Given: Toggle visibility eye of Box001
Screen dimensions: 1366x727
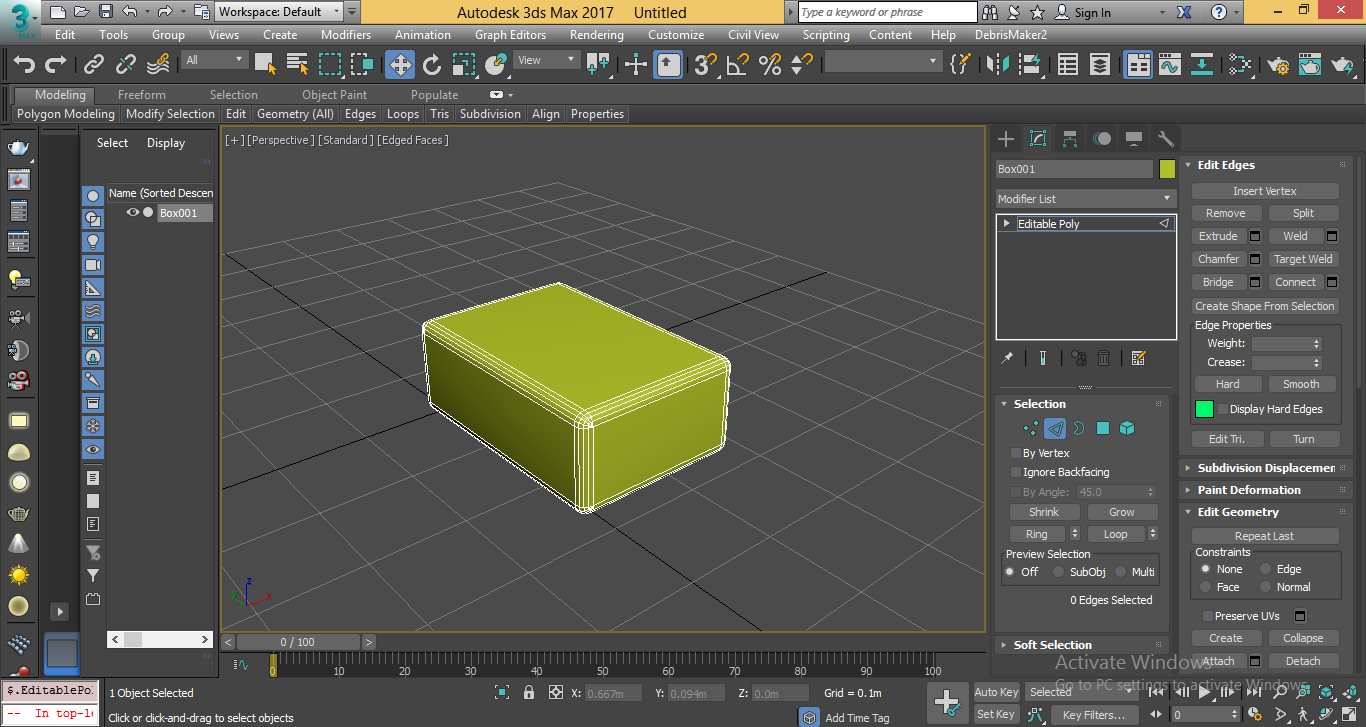Looking at the screenshot, I should (132, 212).
